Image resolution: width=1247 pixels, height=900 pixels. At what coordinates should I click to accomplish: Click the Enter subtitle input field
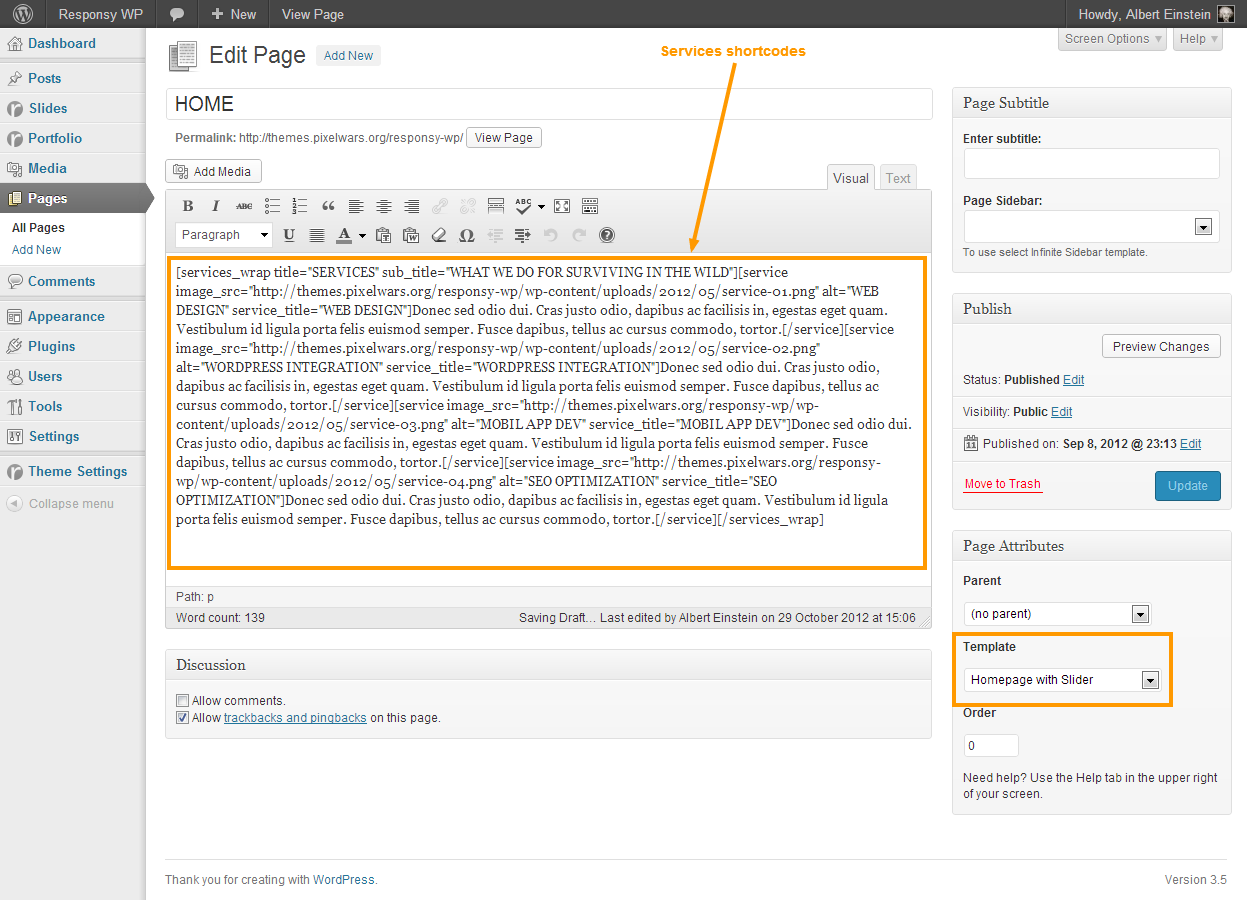pos(1091,164)
